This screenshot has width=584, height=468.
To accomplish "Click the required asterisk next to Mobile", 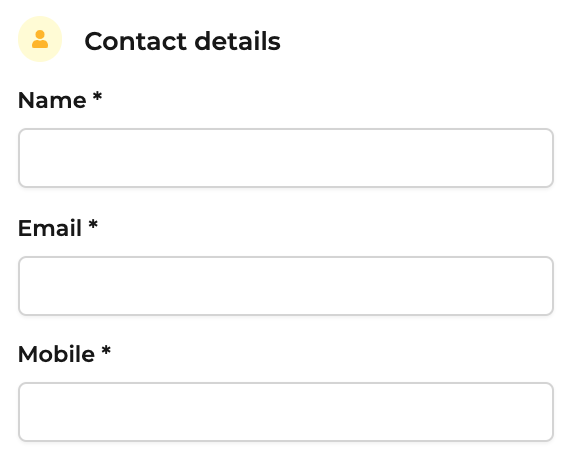I will pyautogui.click(x=106, y=351).
